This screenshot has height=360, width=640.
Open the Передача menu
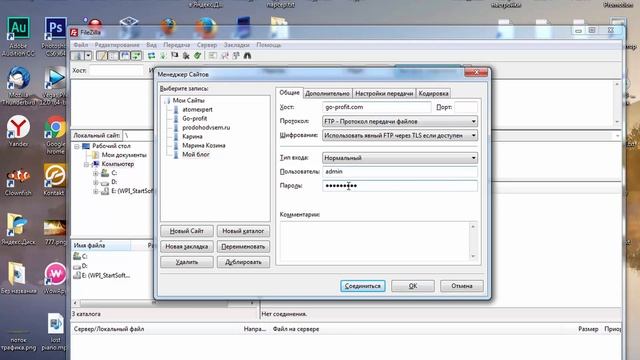coord(177,45)
